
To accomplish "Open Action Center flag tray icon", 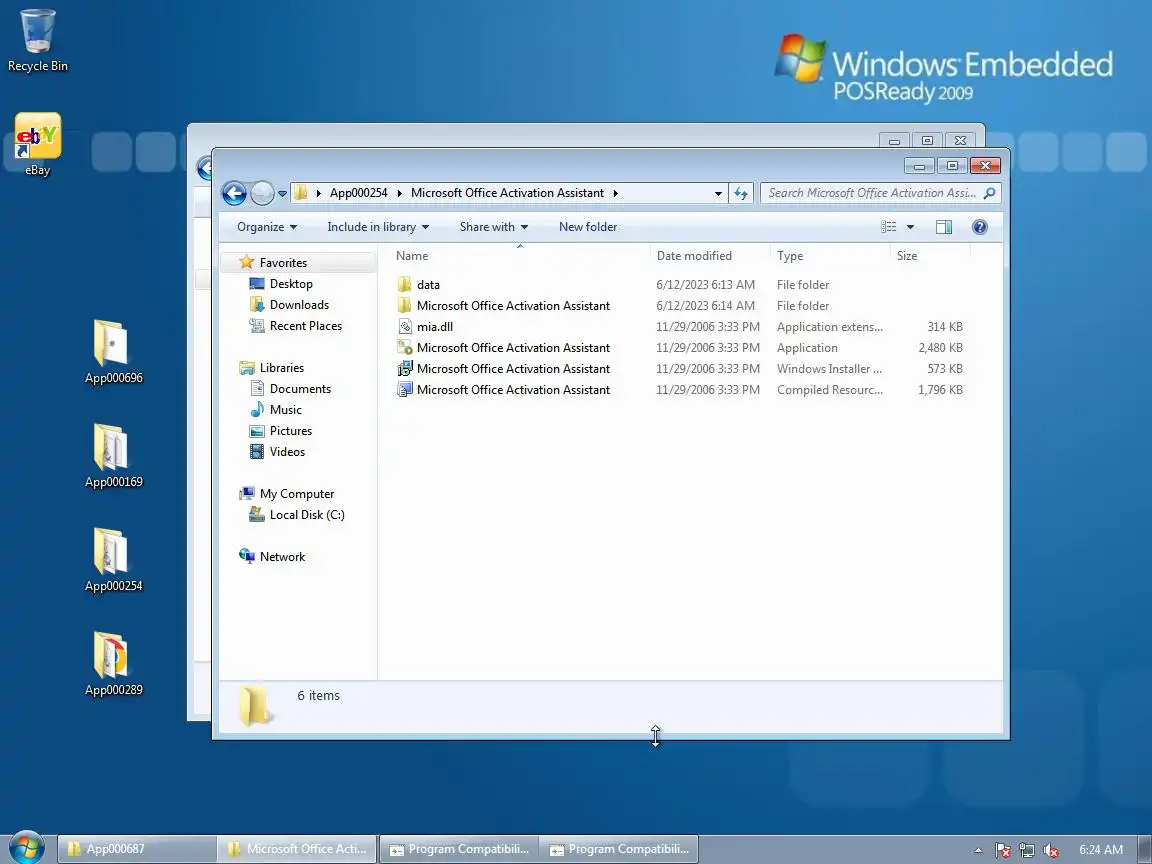I will (1002, 850).
